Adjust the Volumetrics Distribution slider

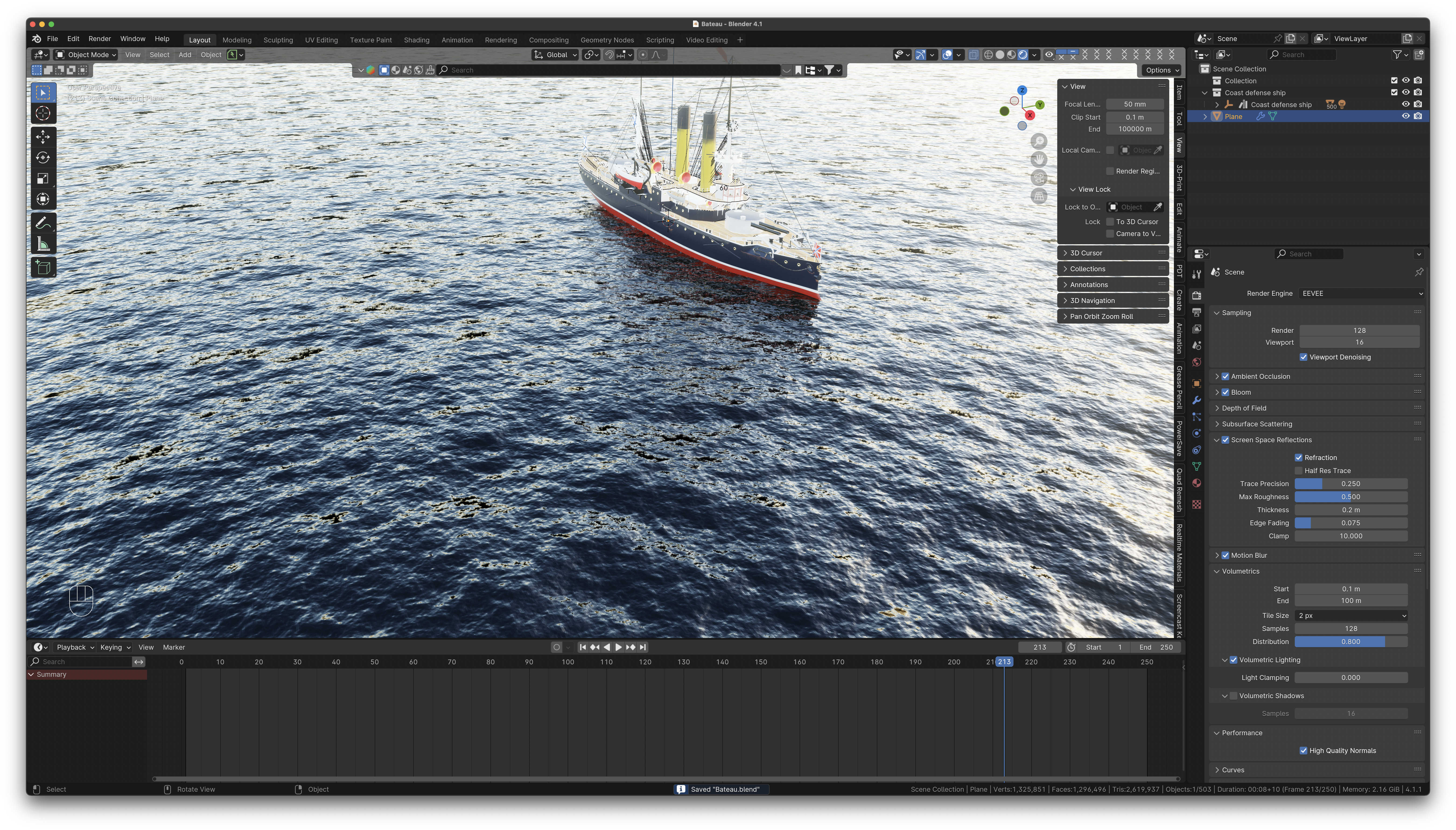click(1351, 642)
